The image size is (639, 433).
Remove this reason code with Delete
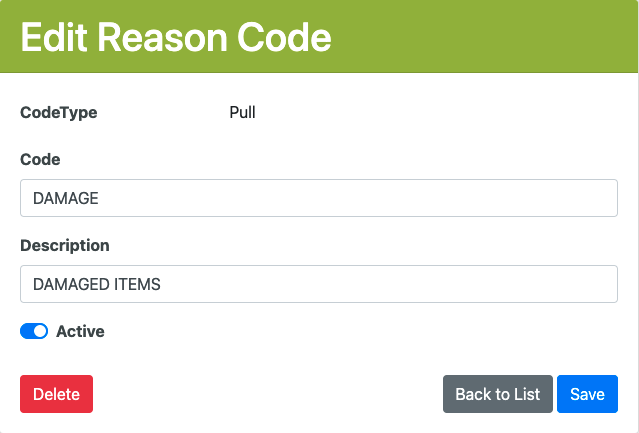click(56, 394)
